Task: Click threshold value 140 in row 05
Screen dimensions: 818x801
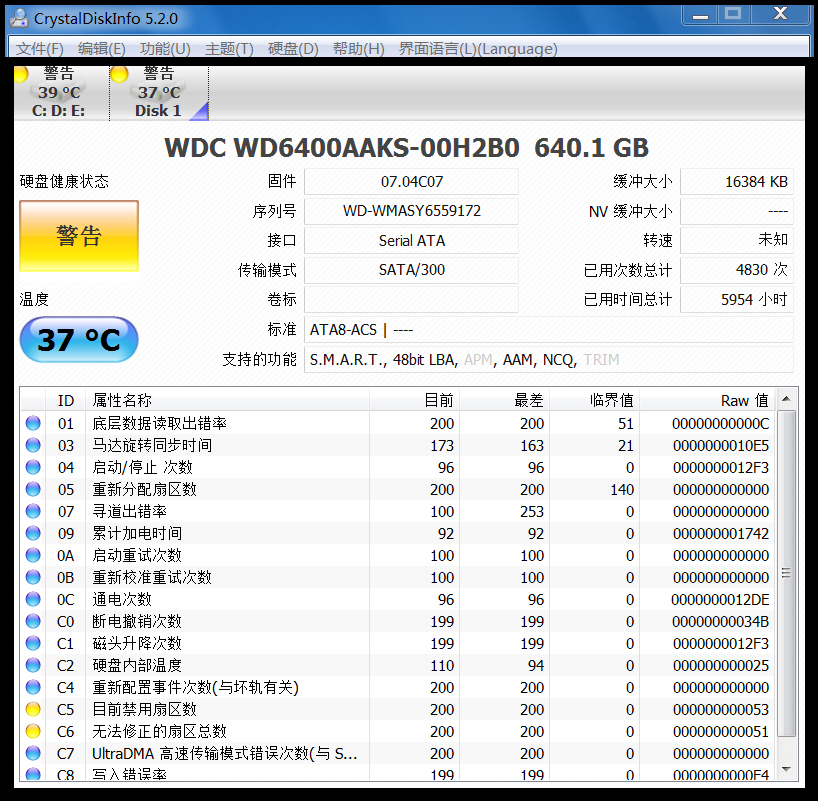Action: click(622, 489)
